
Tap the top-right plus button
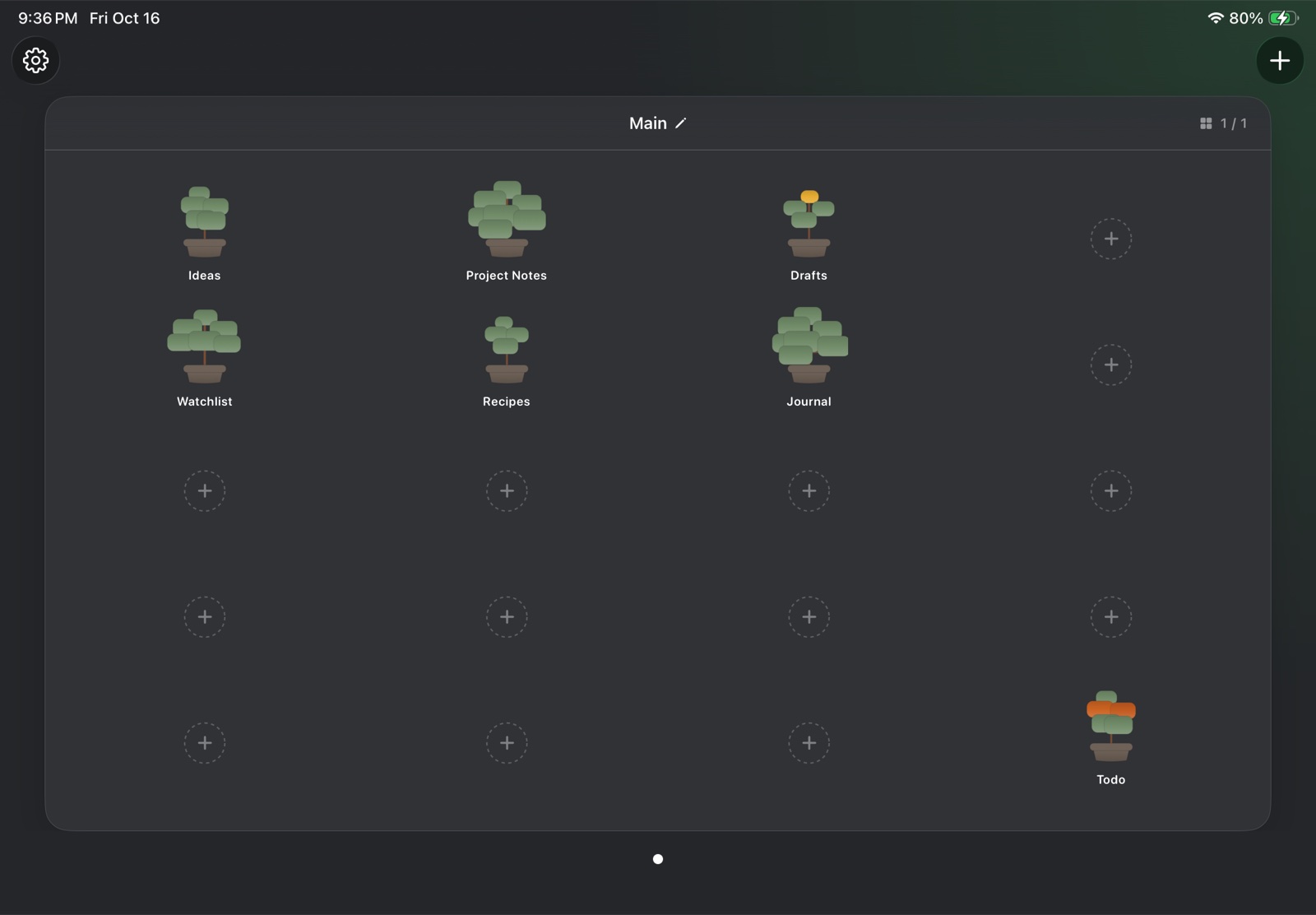coord(1280,60)
